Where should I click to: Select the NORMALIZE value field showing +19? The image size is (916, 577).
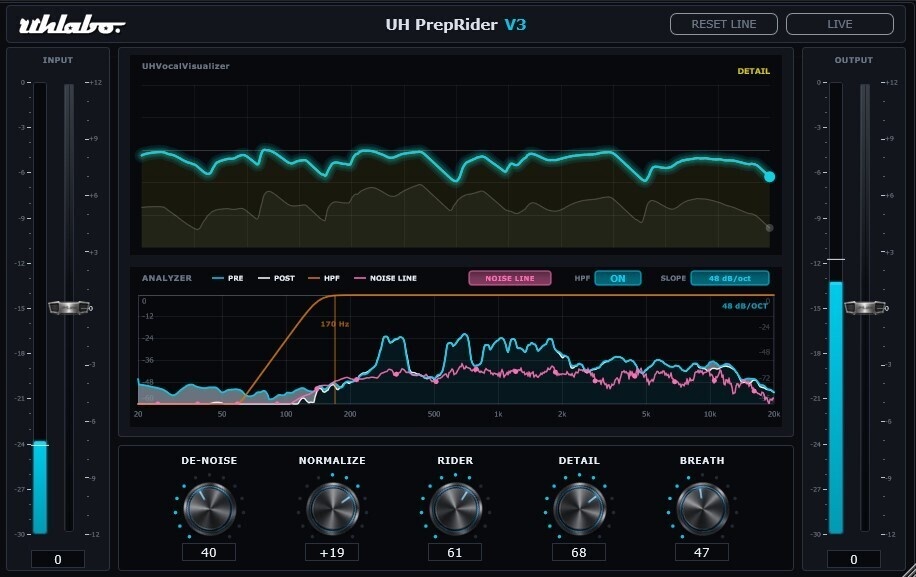coord(332,552)
